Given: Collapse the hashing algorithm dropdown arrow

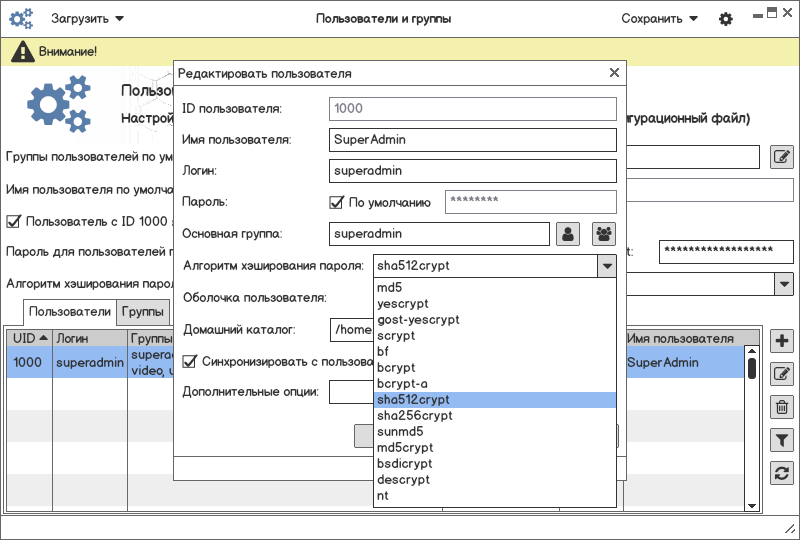Looking at the screenshot, I should (x=606, y=266).
